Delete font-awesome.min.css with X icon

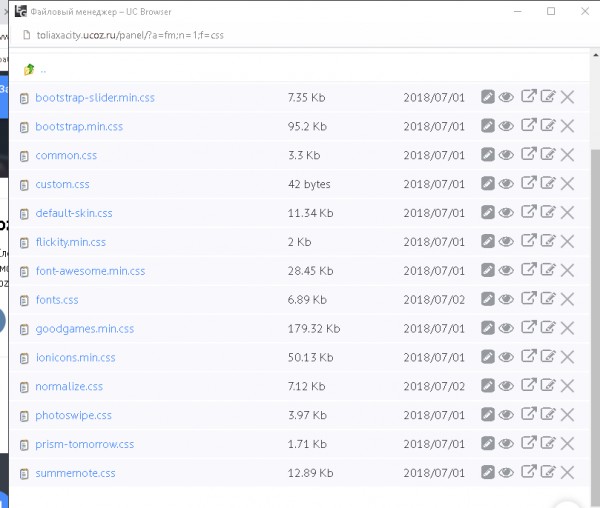(567, 270)
